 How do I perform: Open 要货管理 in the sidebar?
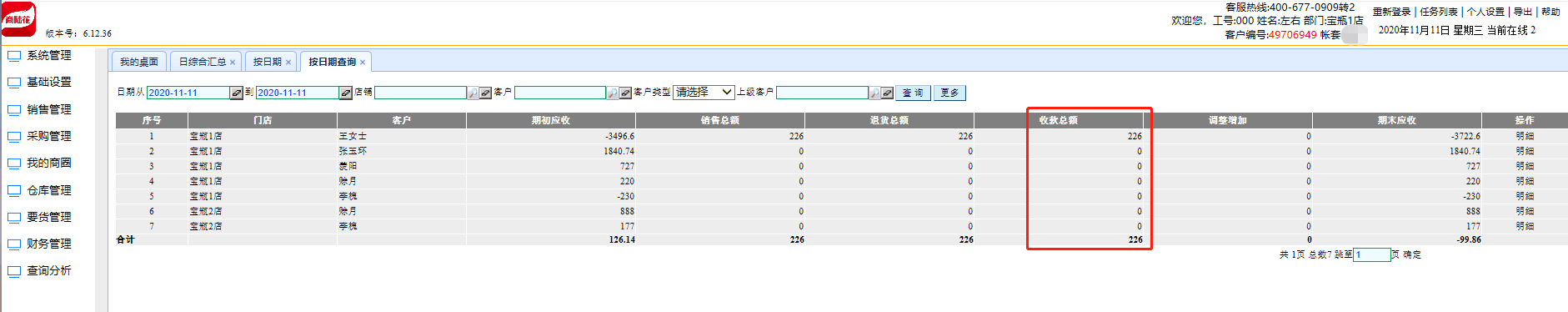49,218
